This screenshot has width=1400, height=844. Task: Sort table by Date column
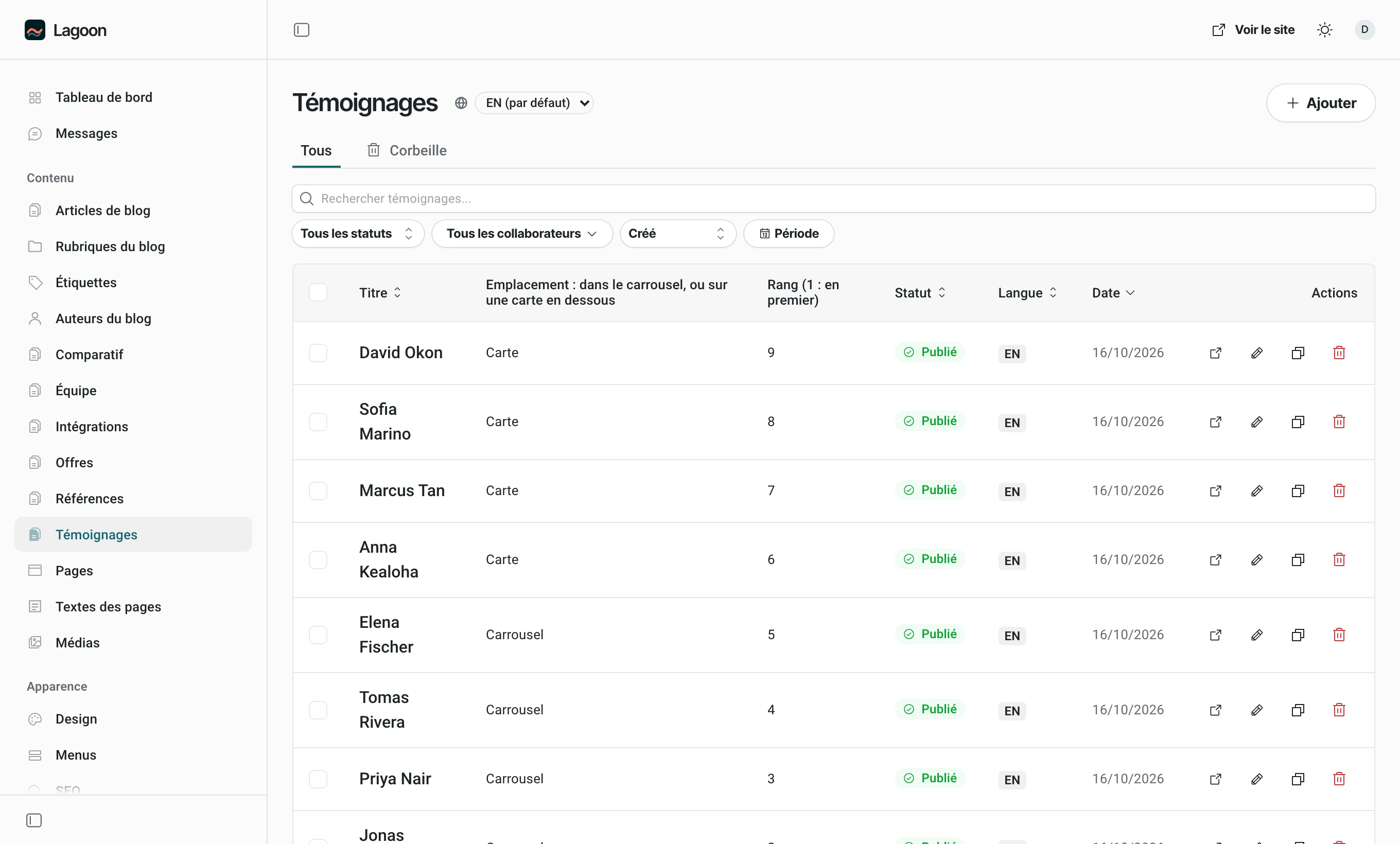pos(1113,292)
